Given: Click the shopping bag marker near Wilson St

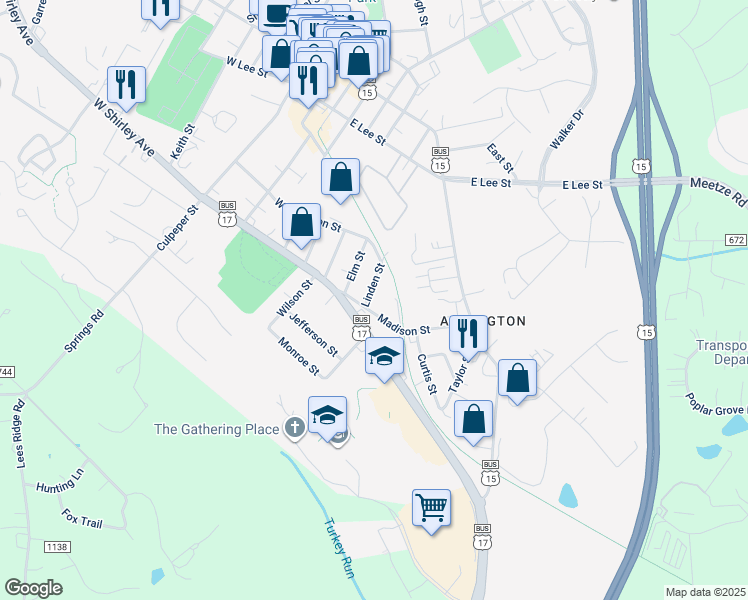Looking at the screenshot, I should pyautogui.click(x=301, y=225).
